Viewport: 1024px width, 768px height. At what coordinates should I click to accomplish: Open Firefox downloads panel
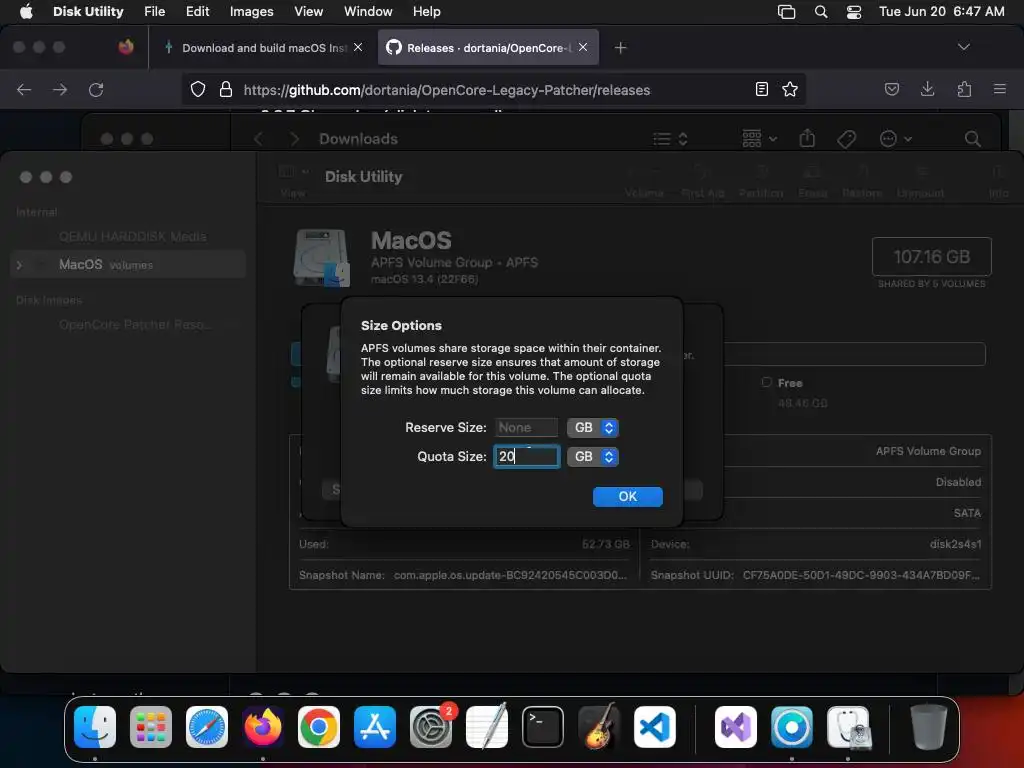[927, 89]
